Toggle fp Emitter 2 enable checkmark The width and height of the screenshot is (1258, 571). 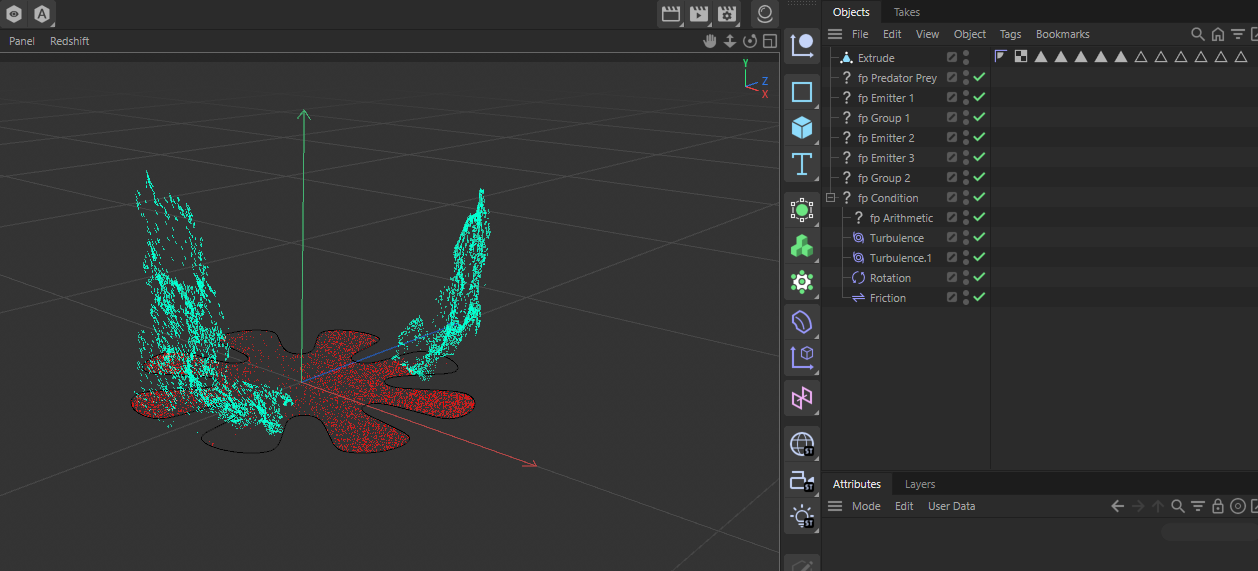pos(980,138)
